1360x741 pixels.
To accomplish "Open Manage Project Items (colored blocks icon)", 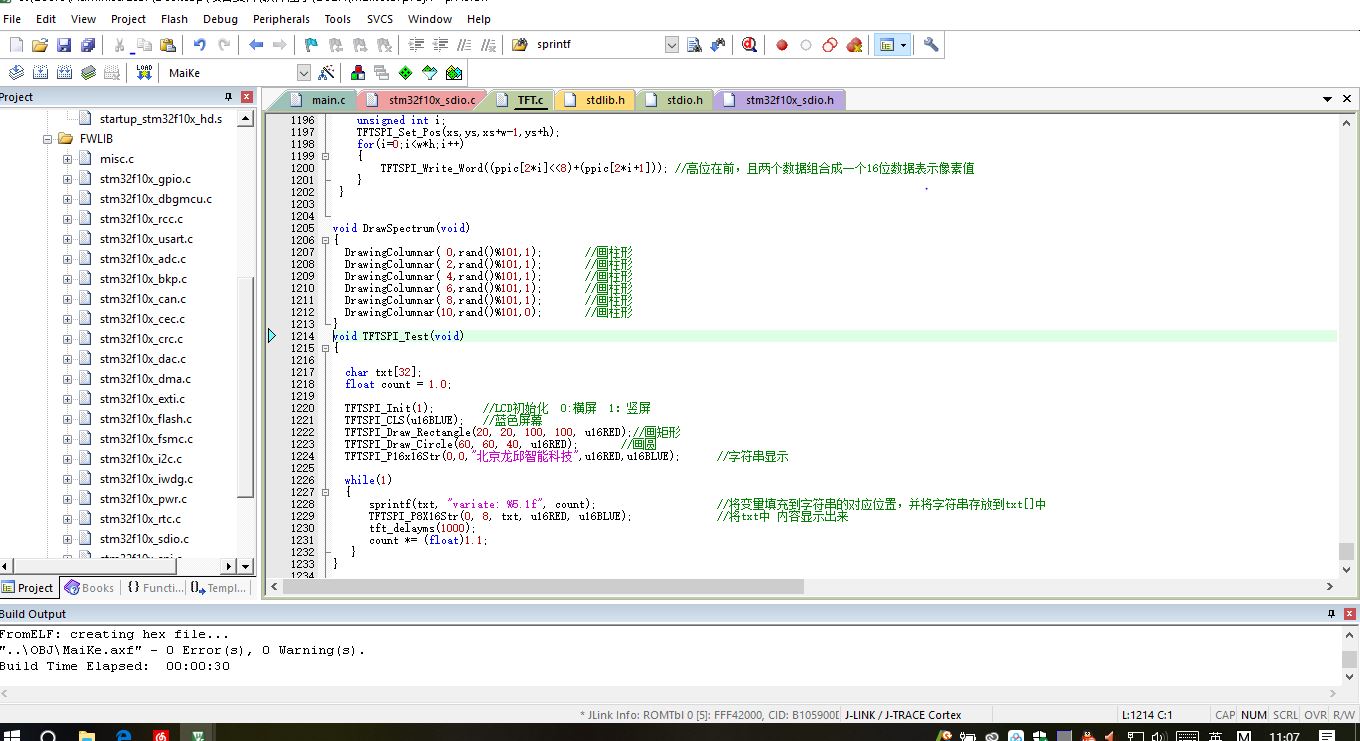I will (358, 73).
